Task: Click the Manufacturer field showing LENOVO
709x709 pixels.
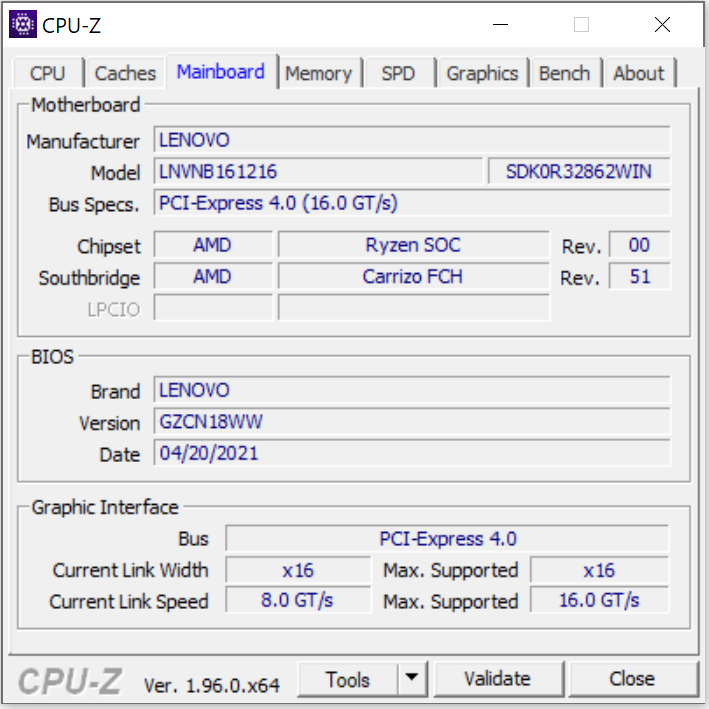Action: 412,140
